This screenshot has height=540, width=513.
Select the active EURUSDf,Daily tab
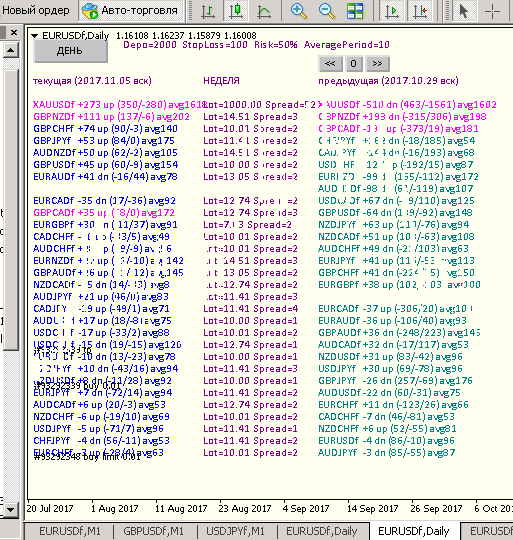pos(414,531)
